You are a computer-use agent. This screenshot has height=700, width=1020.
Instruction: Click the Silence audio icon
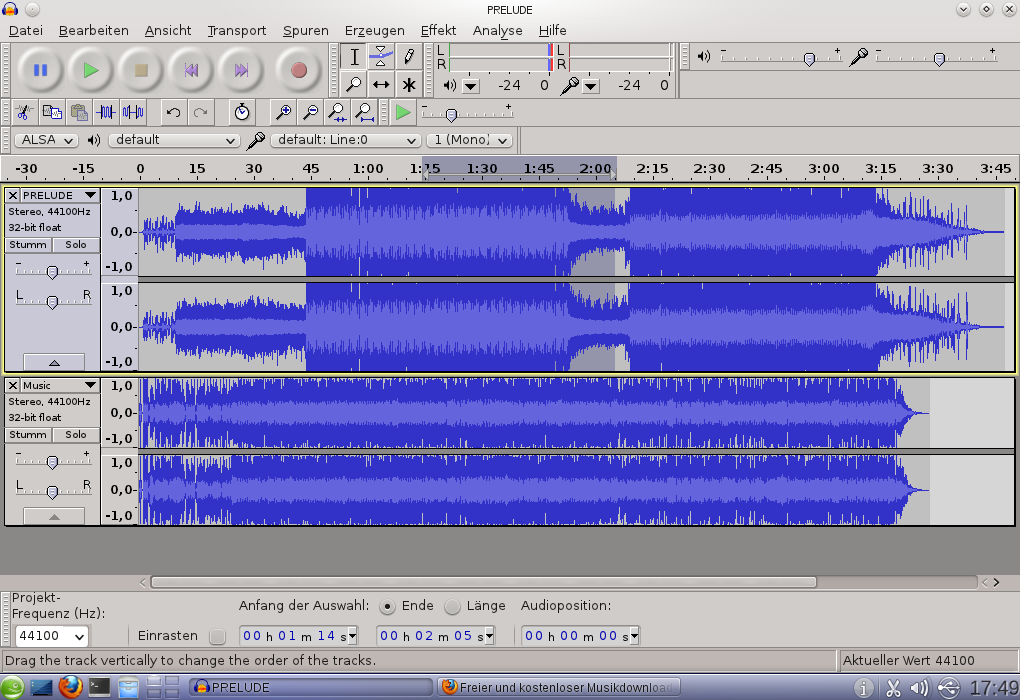coord(133,113)
